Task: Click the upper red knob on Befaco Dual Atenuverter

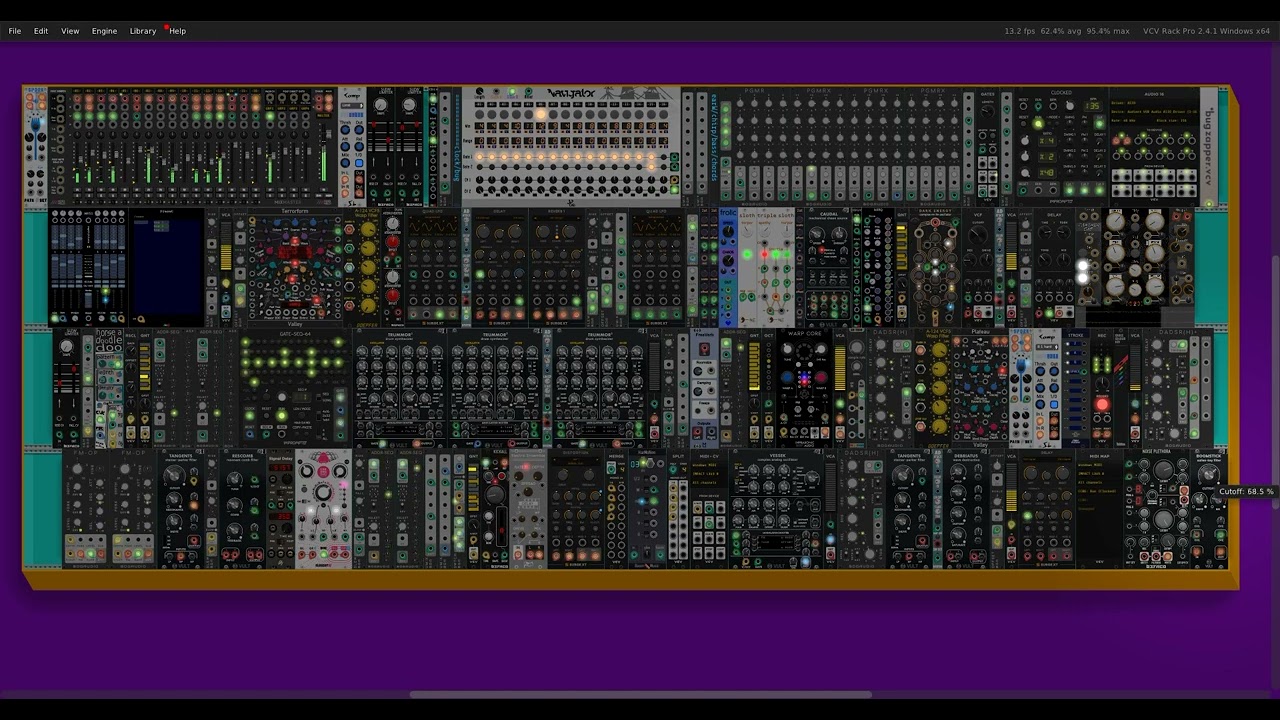Action: (x=392, y=243)
